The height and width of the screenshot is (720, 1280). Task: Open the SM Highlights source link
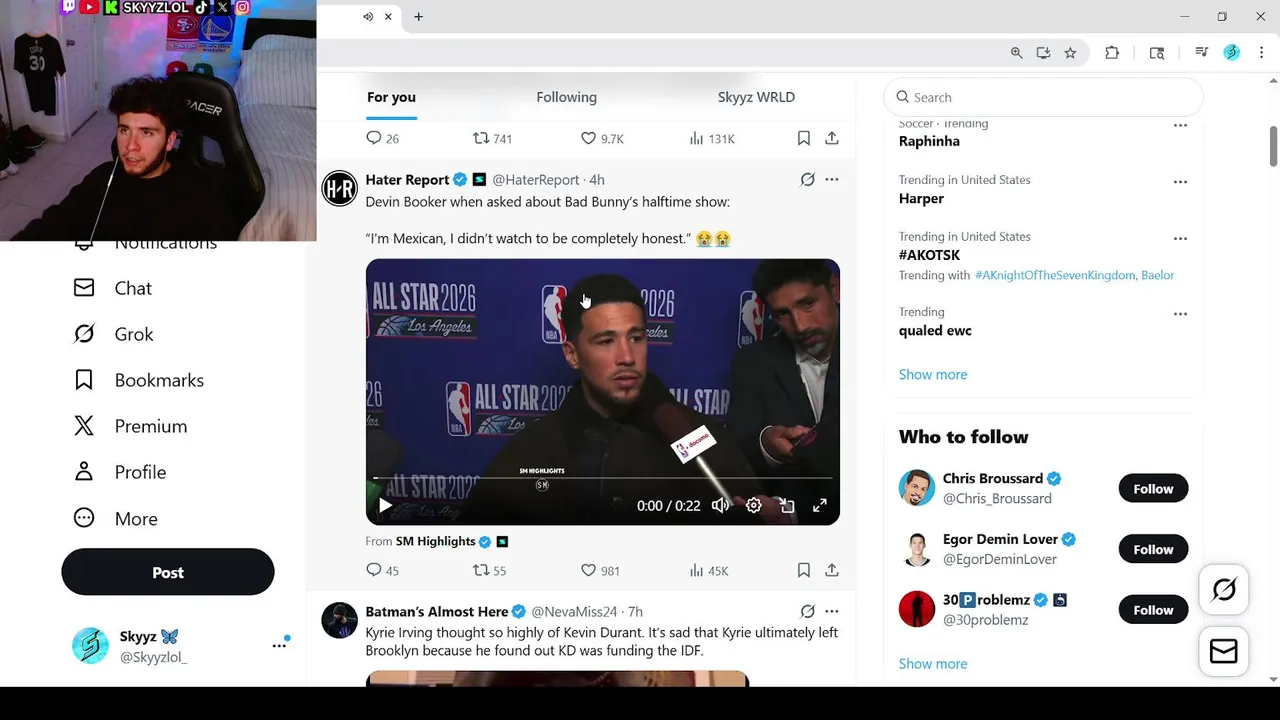435,541
